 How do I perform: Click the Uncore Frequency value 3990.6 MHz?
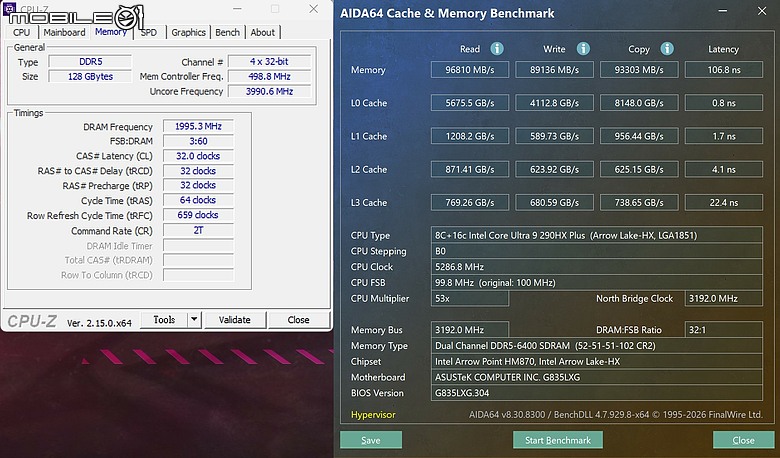click(x=269, y=92)
